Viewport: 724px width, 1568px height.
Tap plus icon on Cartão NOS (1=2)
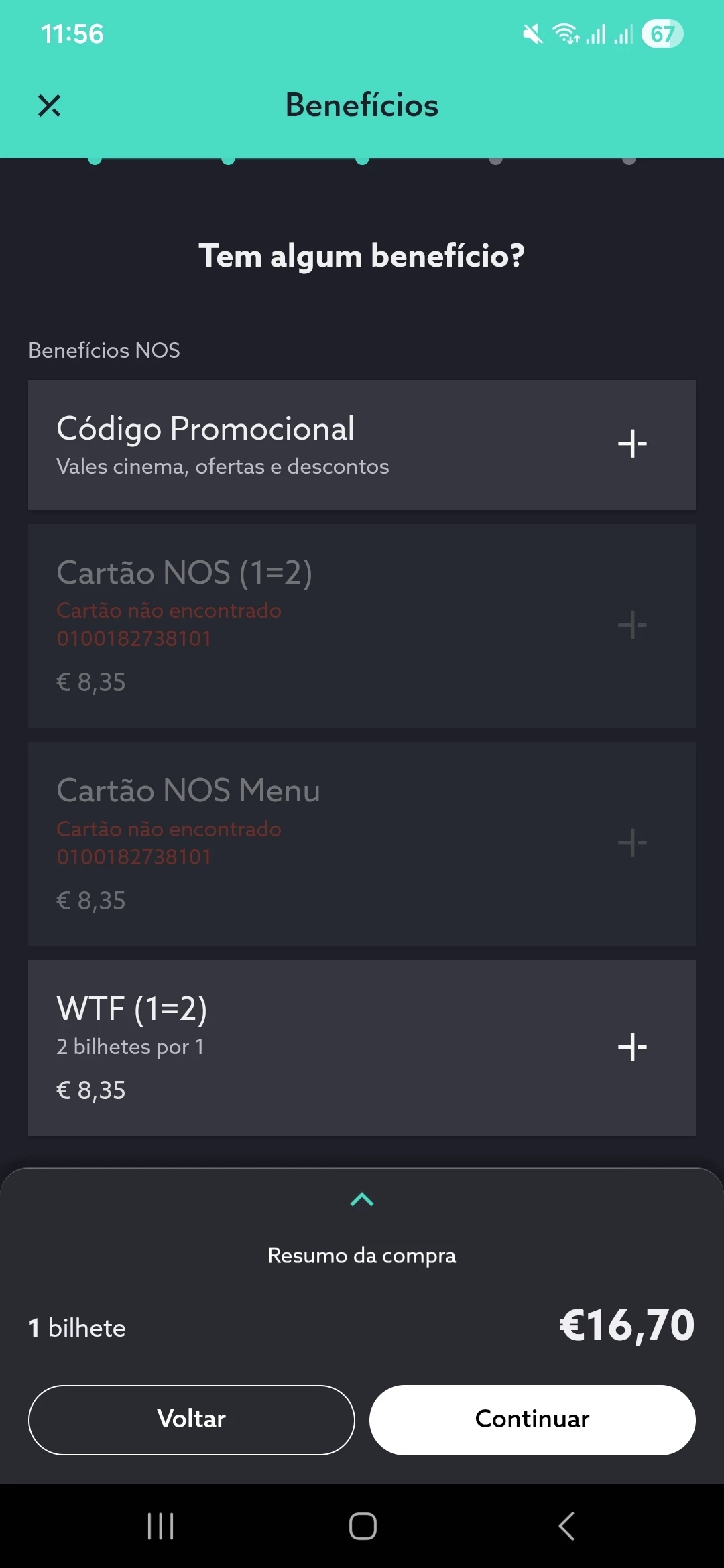pos(632,625)
